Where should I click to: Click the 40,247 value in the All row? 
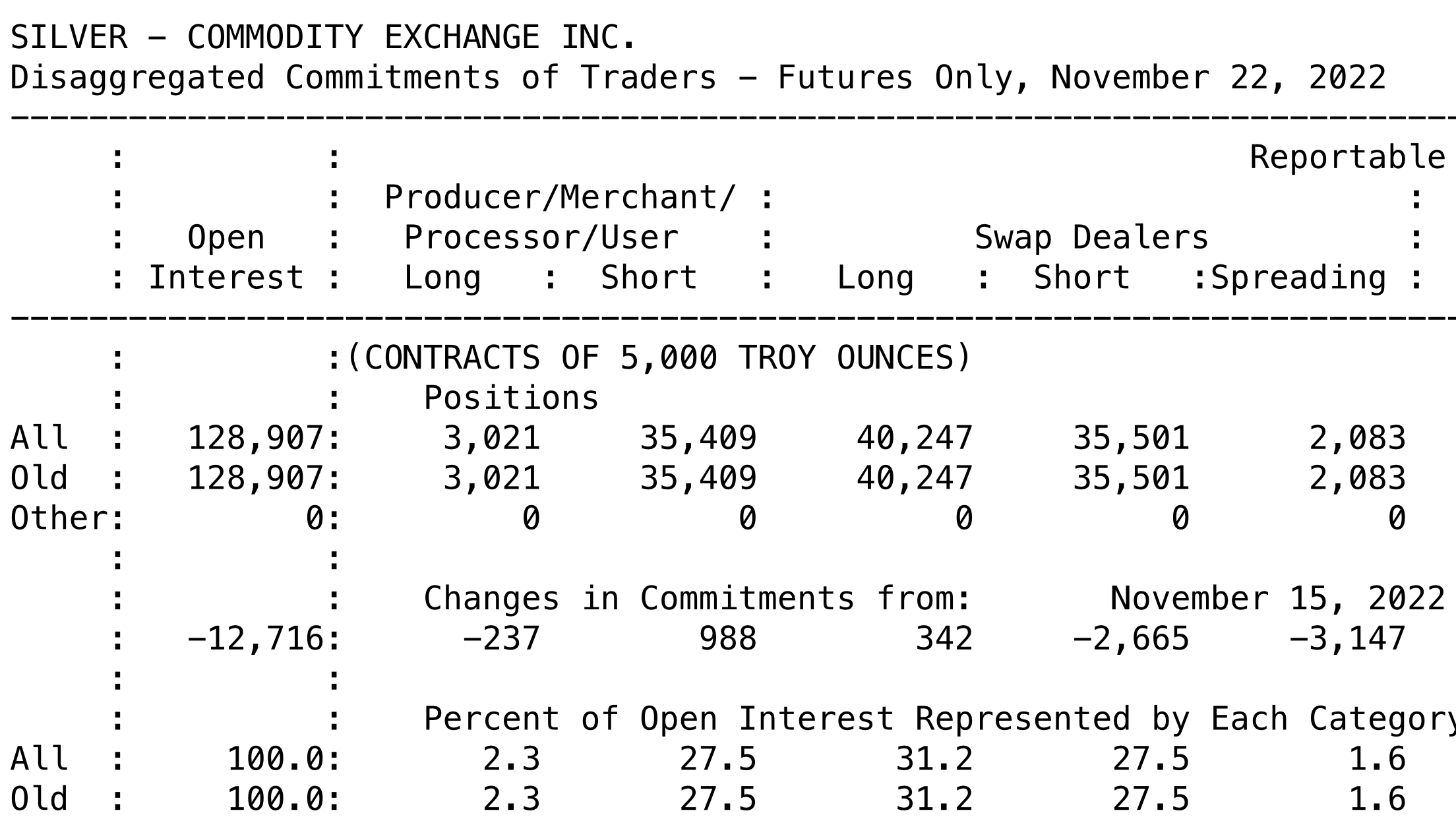(x=915, y=439)
